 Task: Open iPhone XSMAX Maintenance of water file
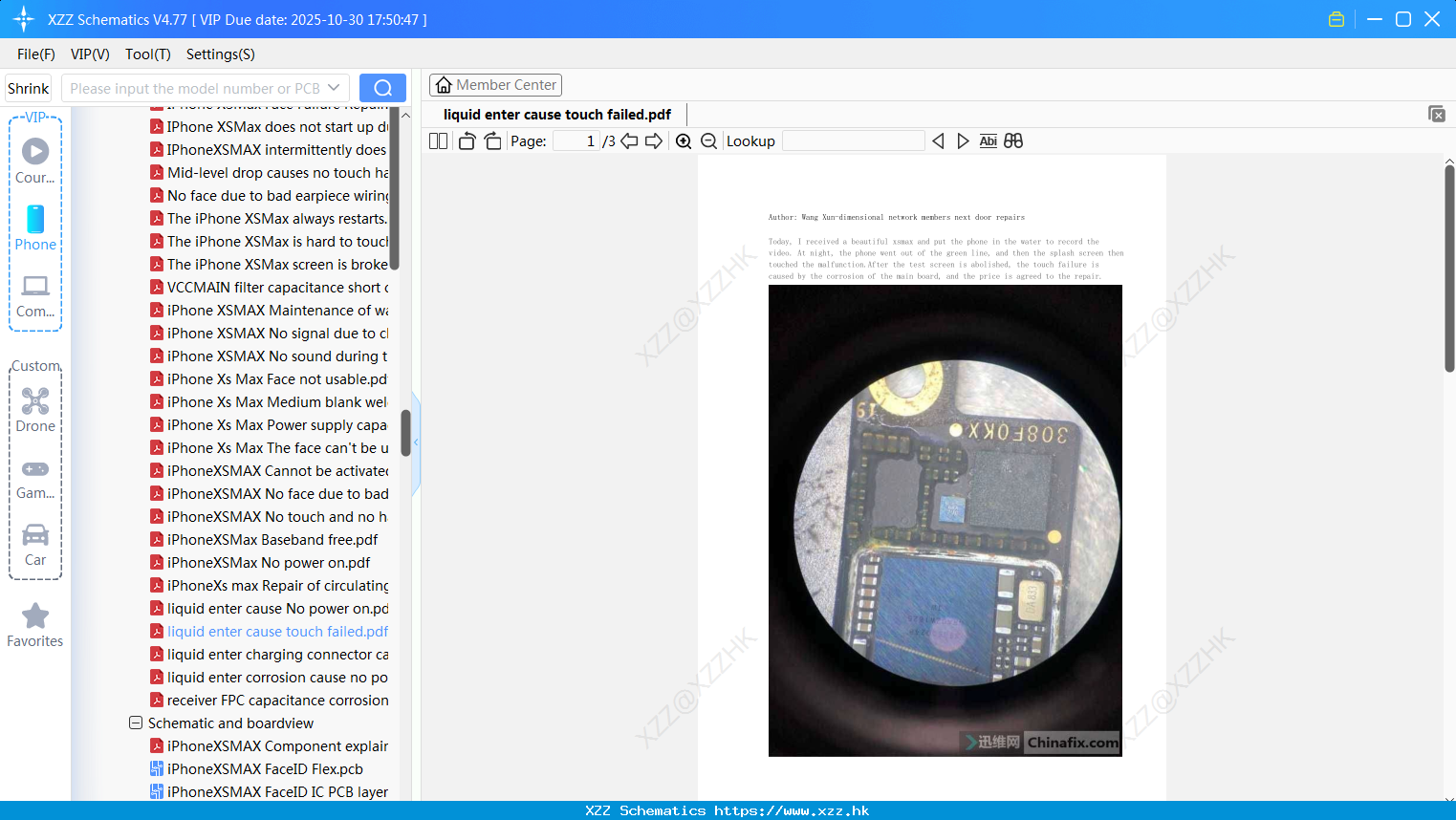pos(270,311)
